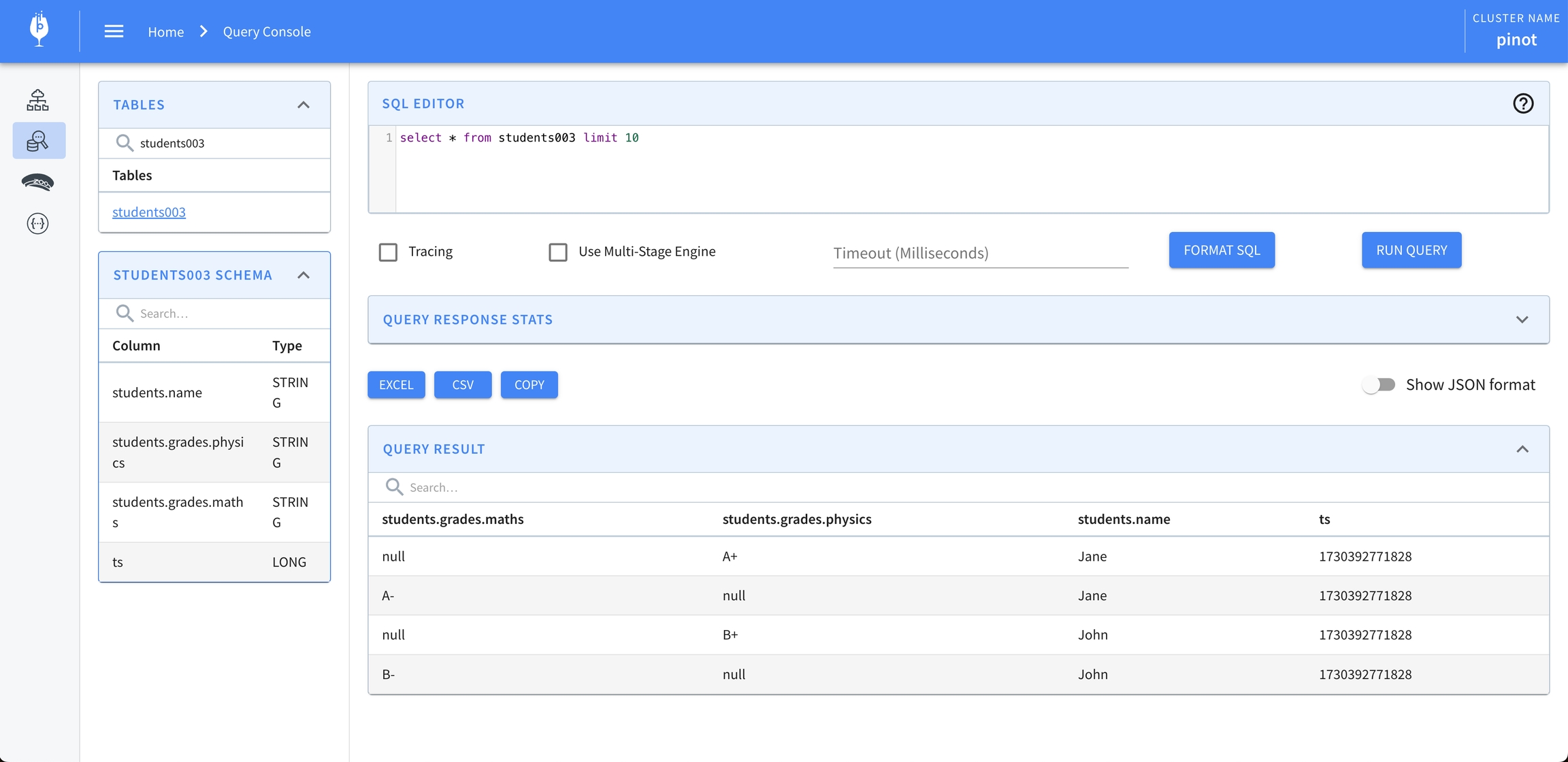Click the Timeout Milliseconds field
Image resolution: width=1568 pixels, height=762 pixels.
coord(980,253)
